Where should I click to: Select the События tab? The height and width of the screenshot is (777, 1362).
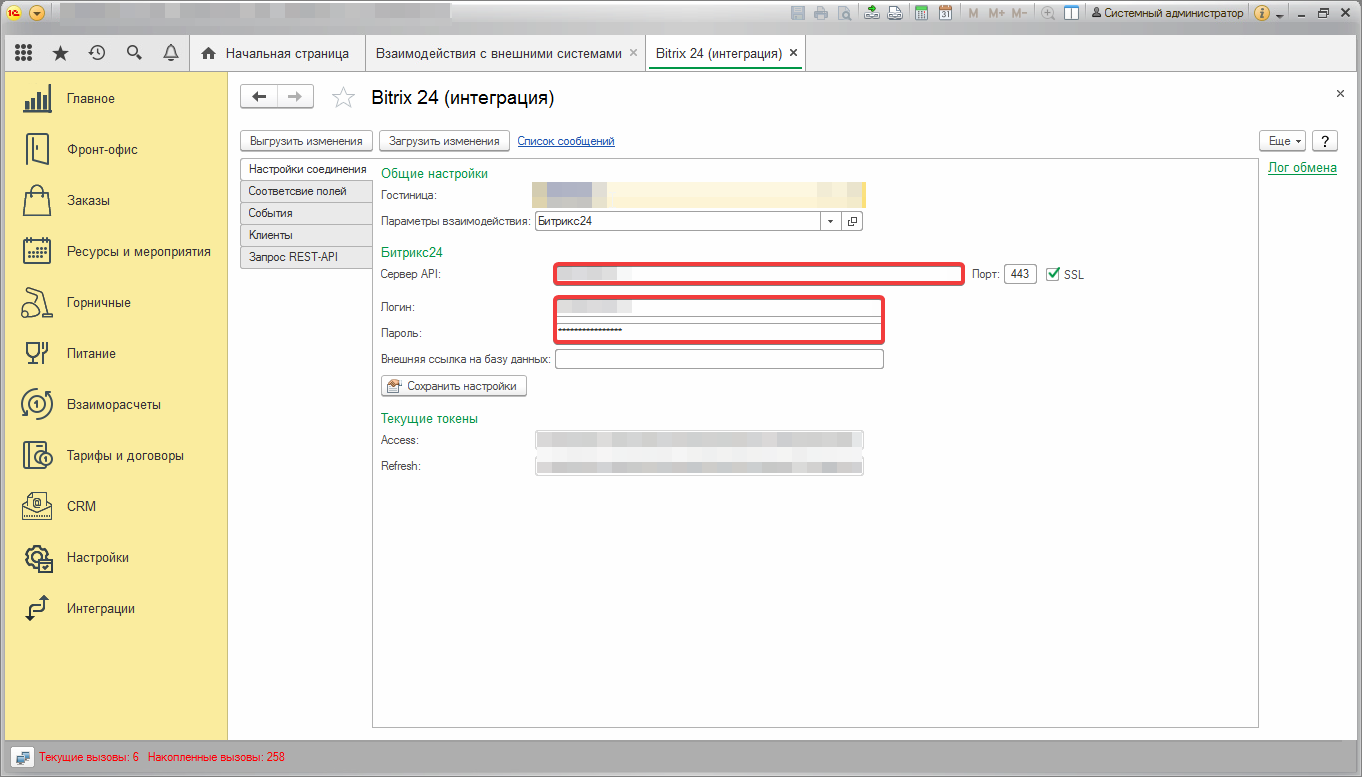coord(307,213)
